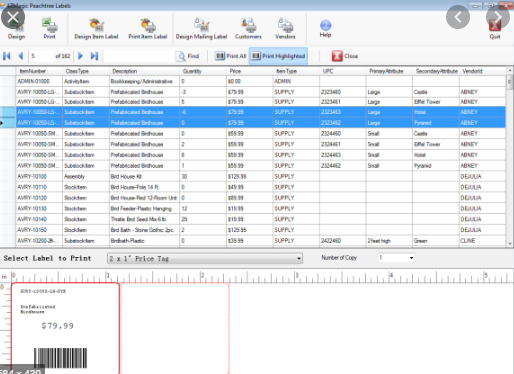
Task: Select the AVRY-10100 item cell
Action: click(39, 176)
